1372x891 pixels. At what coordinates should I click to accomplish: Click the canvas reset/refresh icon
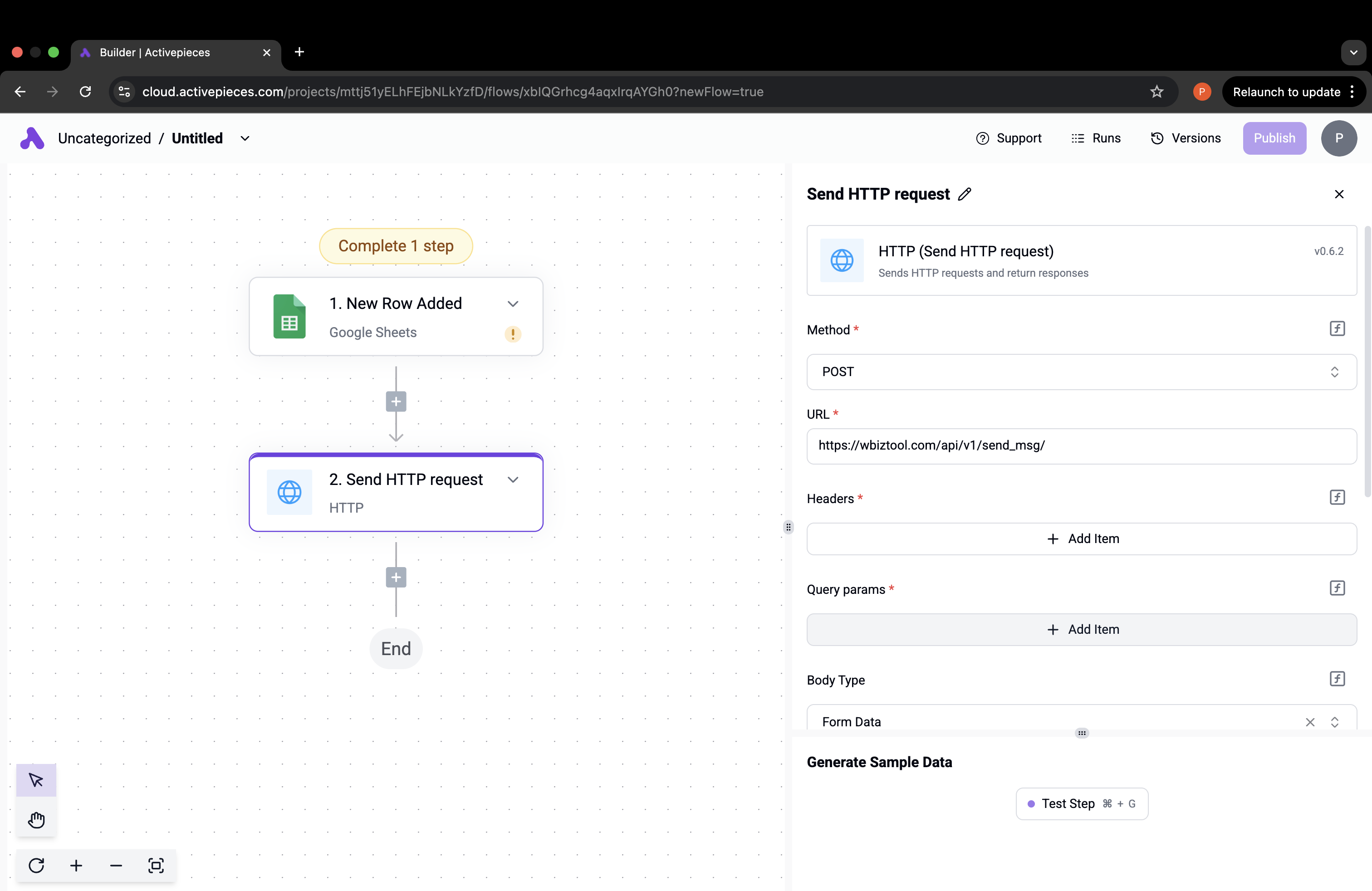36,866
